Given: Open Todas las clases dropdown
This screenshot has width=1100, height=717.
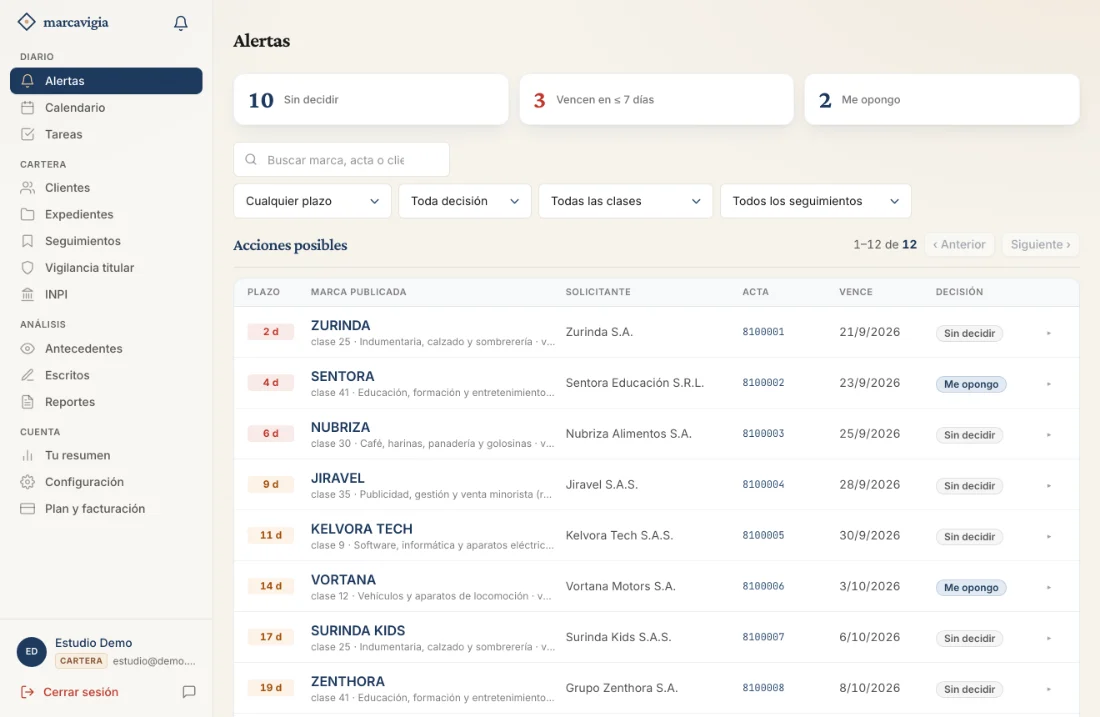Looking at the screenshot, I should (625, 201).
